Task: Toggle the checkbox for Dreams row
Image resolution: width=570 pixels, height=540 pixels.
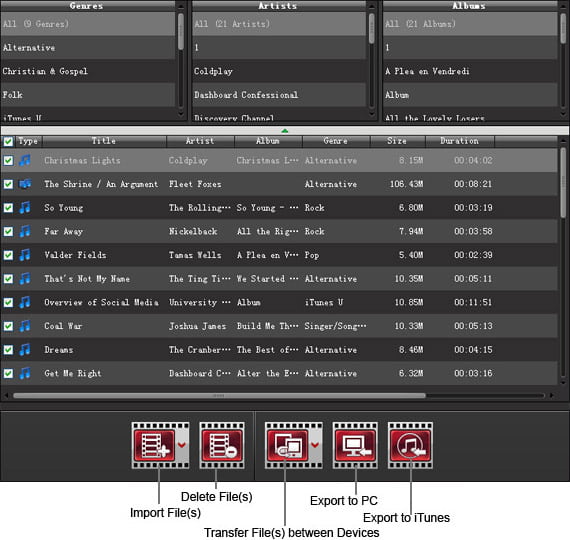Action: [8, 350]
